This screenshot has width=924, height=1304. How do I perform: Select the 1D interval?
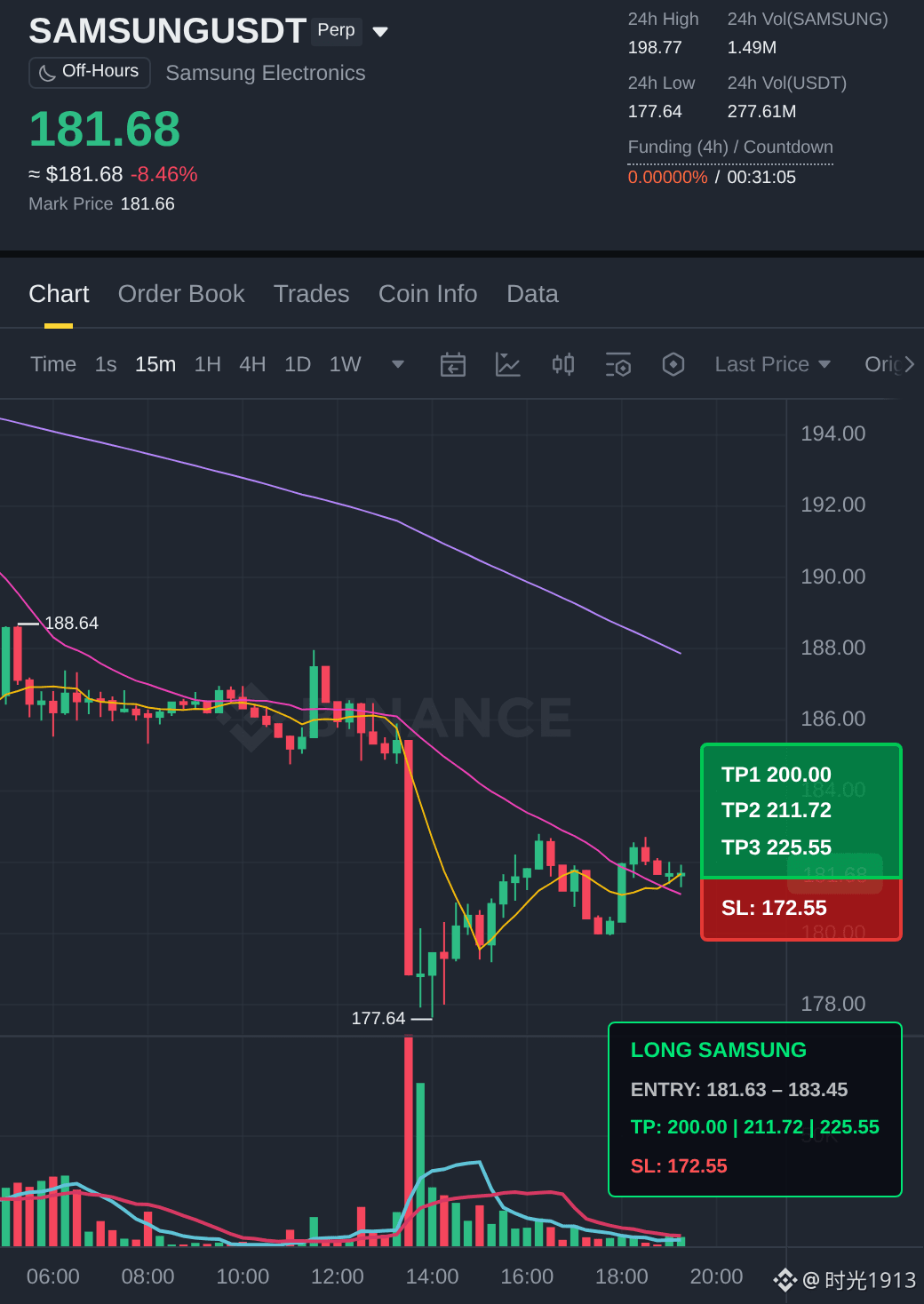(298, 364)
